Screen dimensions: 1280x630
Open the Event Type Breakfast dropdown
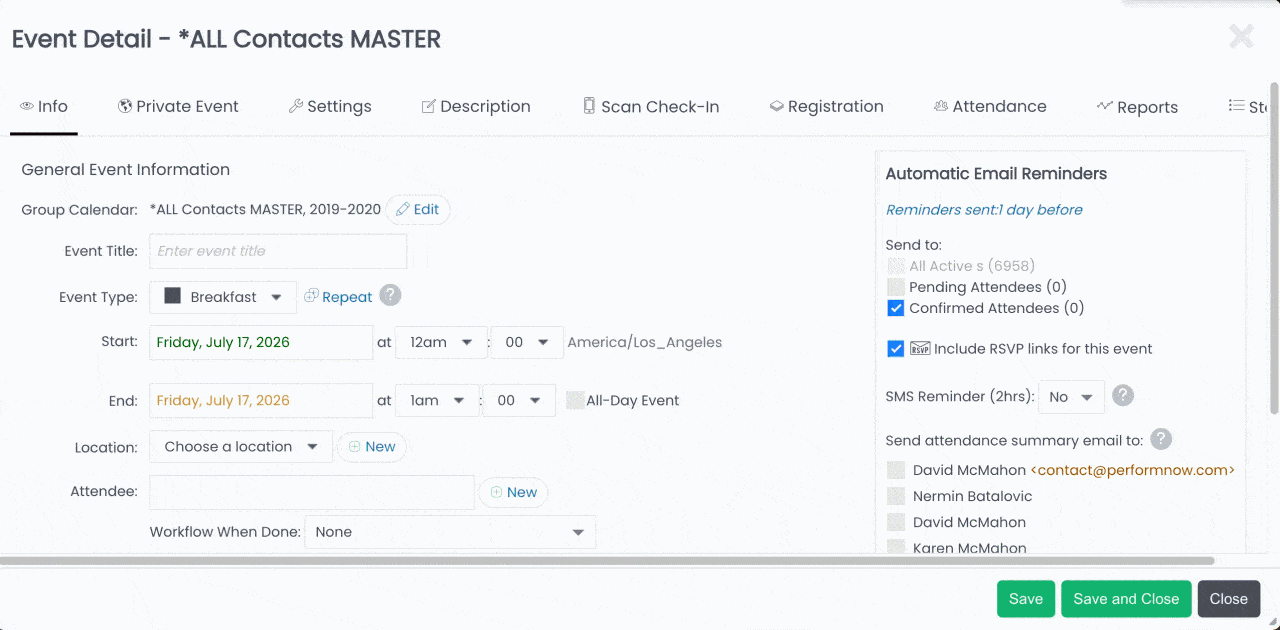click(223, 297)
